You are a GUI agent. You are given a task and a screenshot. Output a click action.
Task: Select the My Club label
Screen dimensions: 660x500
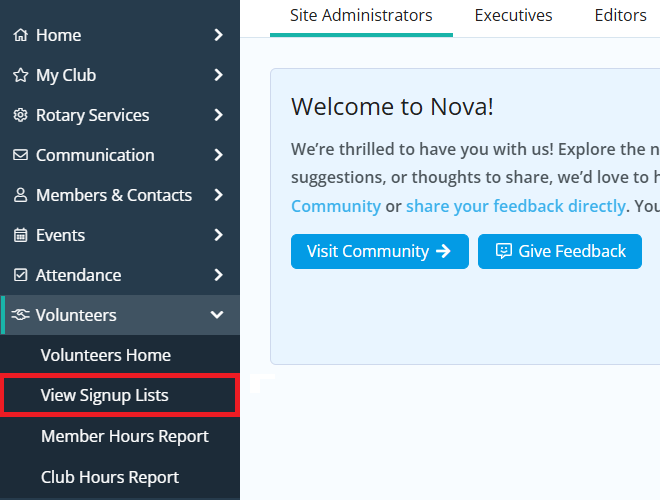(x=66, y=76)
